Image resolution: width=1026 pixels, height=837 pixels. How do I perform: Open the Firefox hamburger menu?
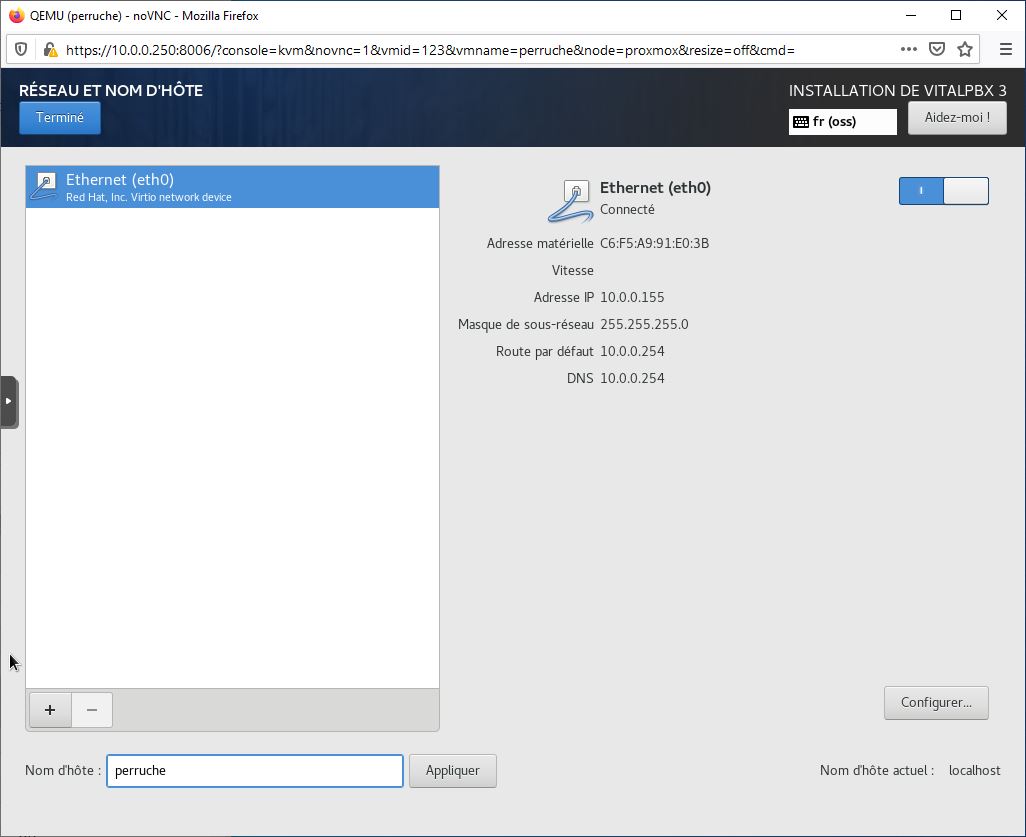pyautogui.click(x=1006, y=49)
